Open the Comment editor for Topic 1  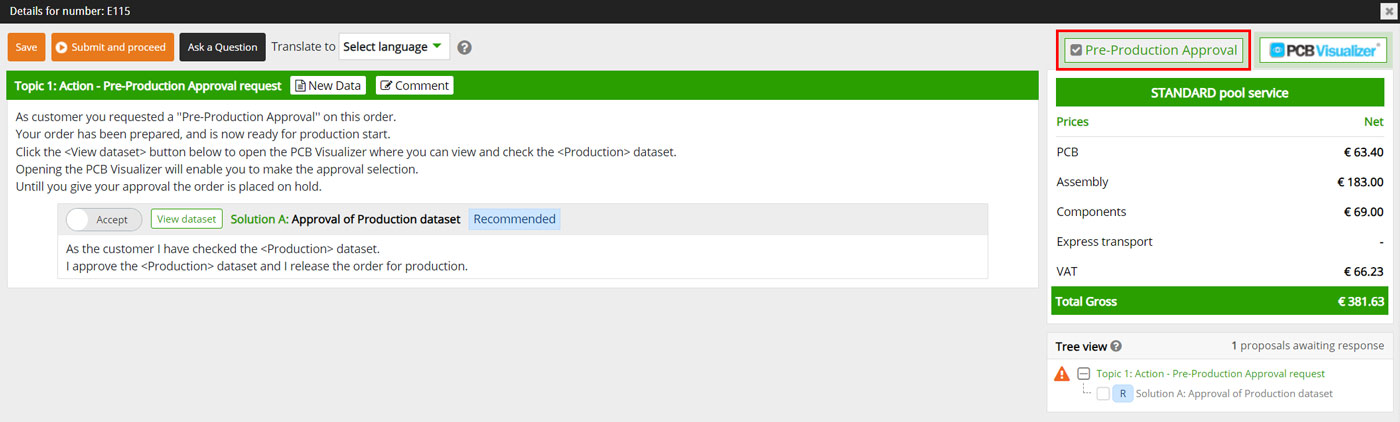point(414,86)
